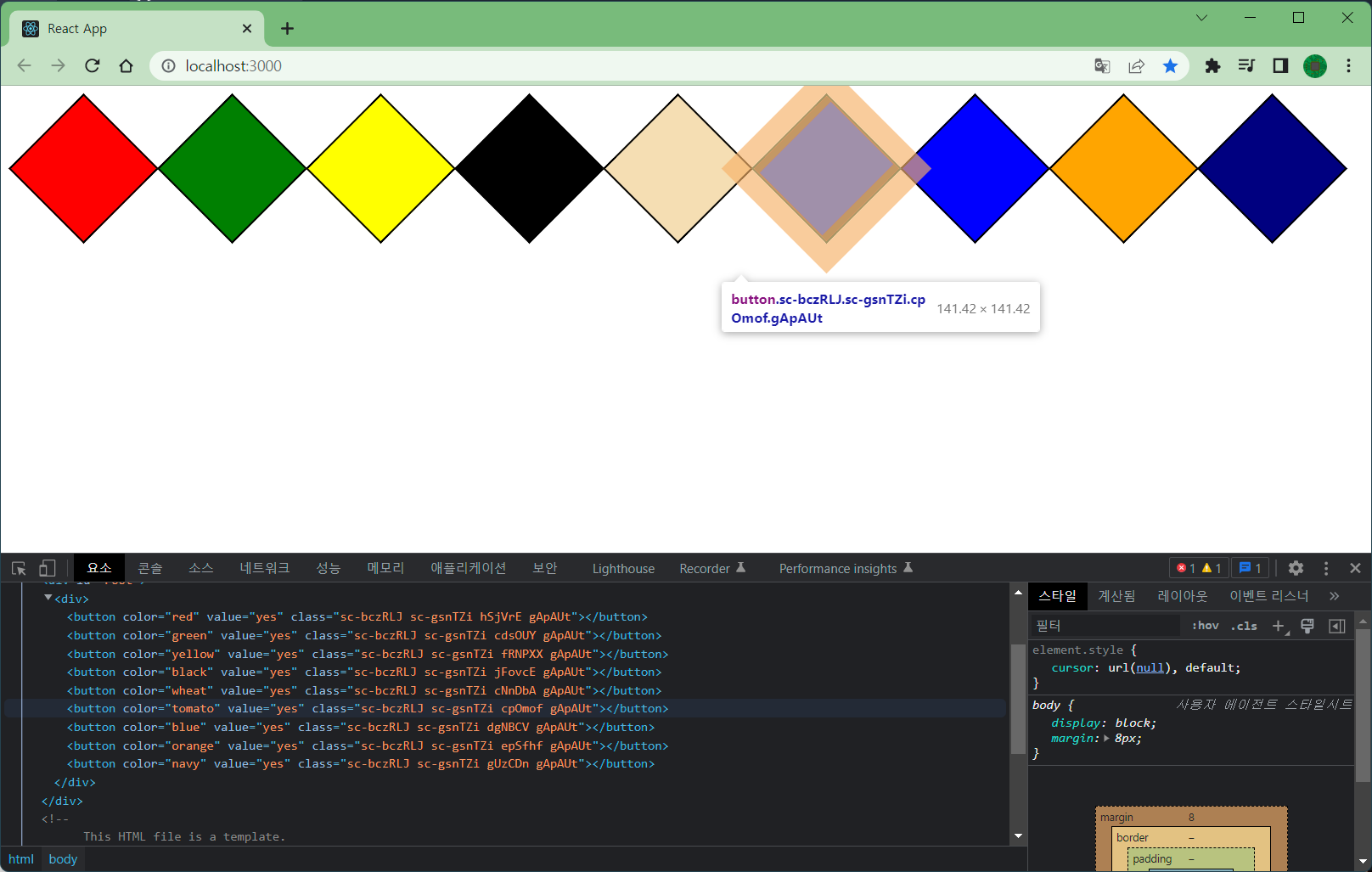The height and width of the screenshot is (872, 1372).
Task: Reload the localhost page
Action: click(x=93, y=65)
